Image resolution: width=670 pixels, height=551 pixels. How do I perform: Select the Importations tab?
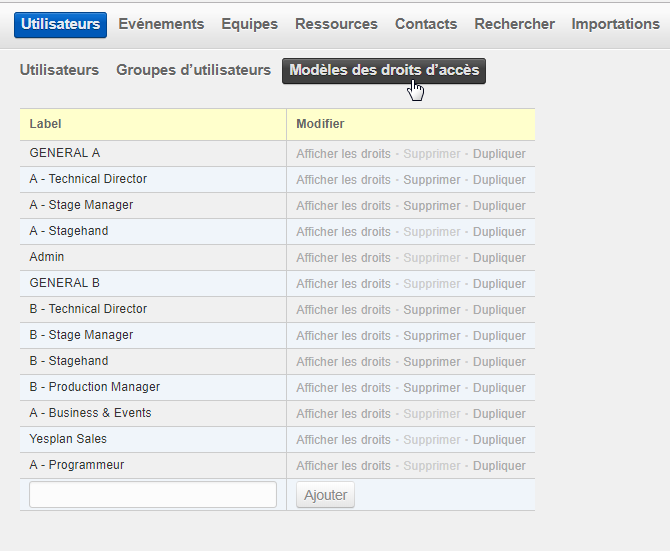point(615,24)
